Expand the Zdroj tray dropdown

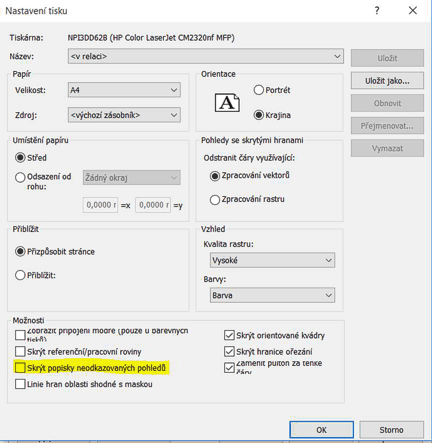124,115
